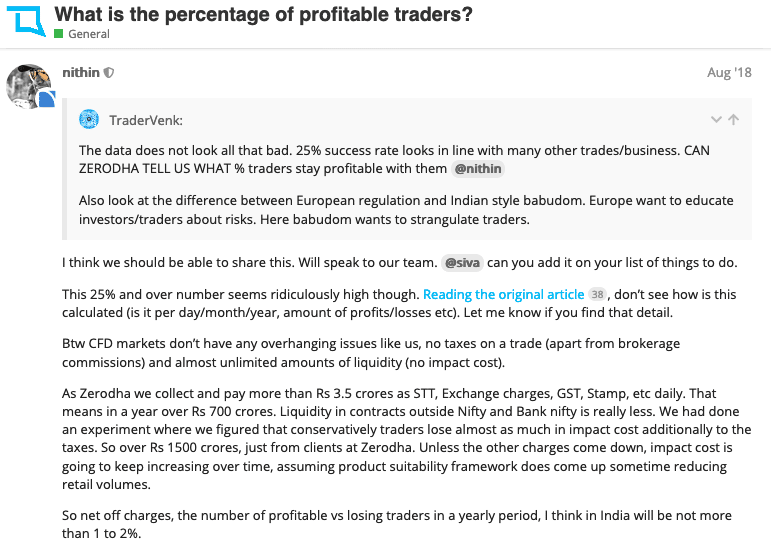Click the topic title heading
Screen dimensions: 771x550
263,14
